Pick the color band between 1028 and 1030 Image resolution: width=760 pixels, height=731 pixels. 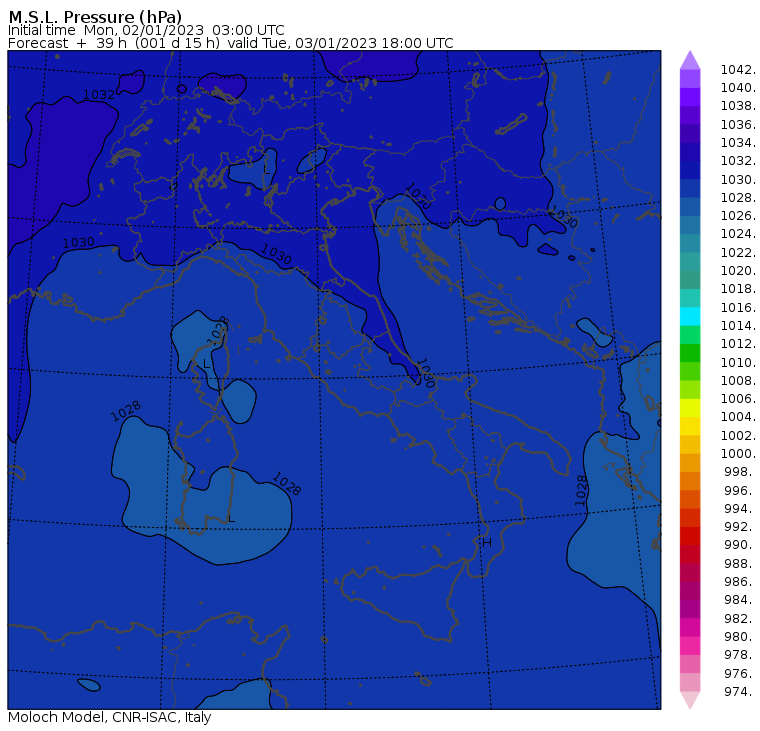(x=690, y=189)
